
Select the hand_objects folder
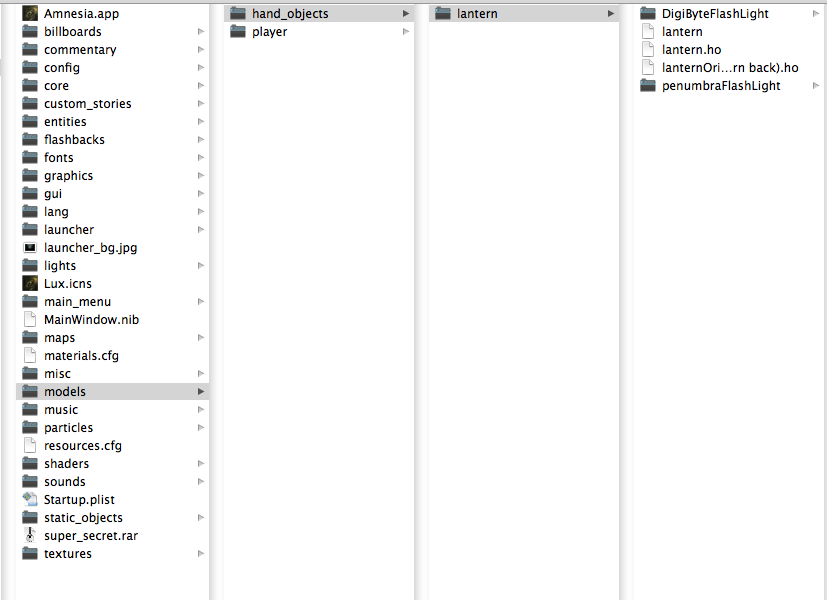(290, 14)
